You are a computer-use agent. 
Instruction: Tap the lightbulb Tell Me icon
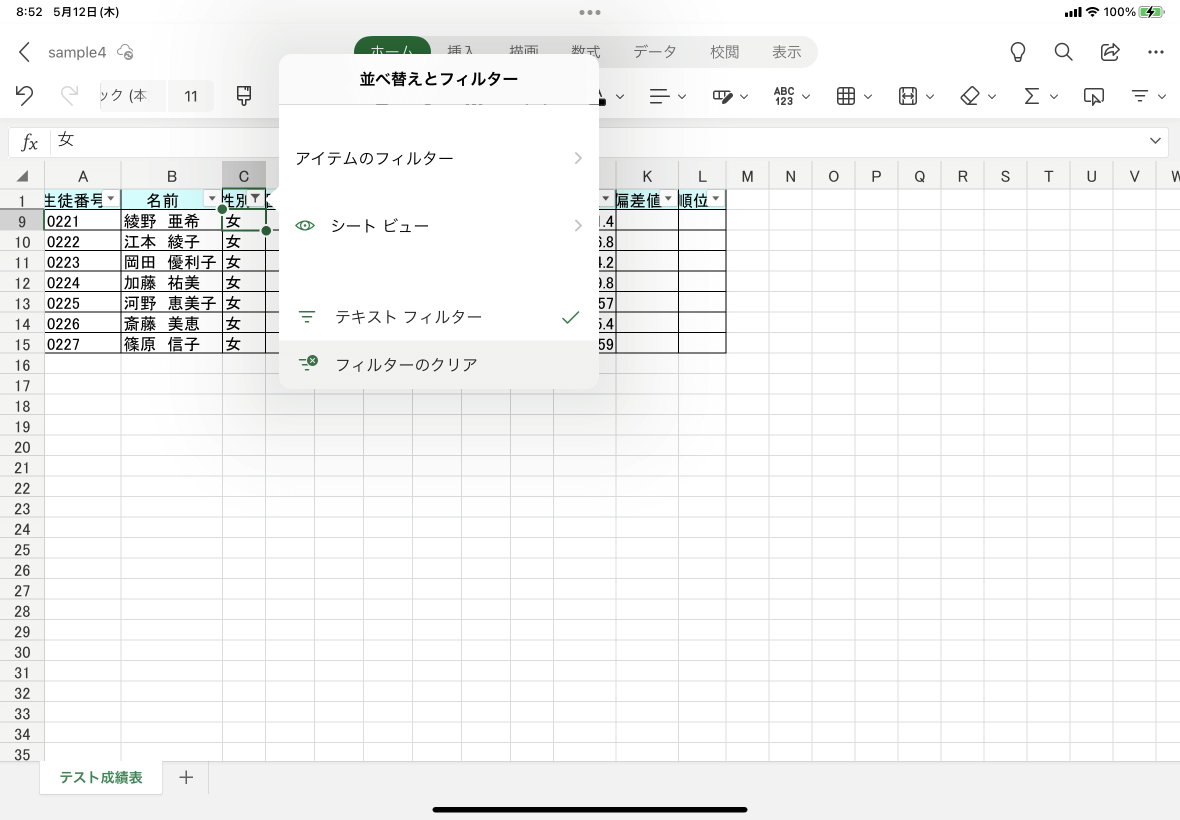coord(1018,52)
